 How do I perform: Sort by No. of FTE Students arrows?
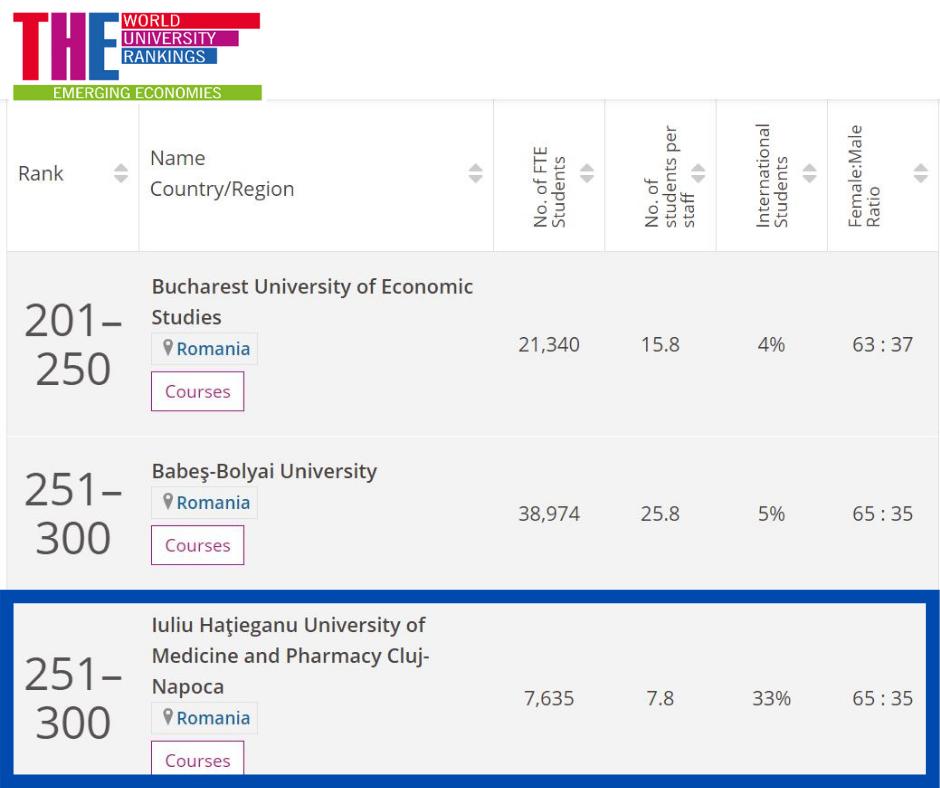click(587, 173)
